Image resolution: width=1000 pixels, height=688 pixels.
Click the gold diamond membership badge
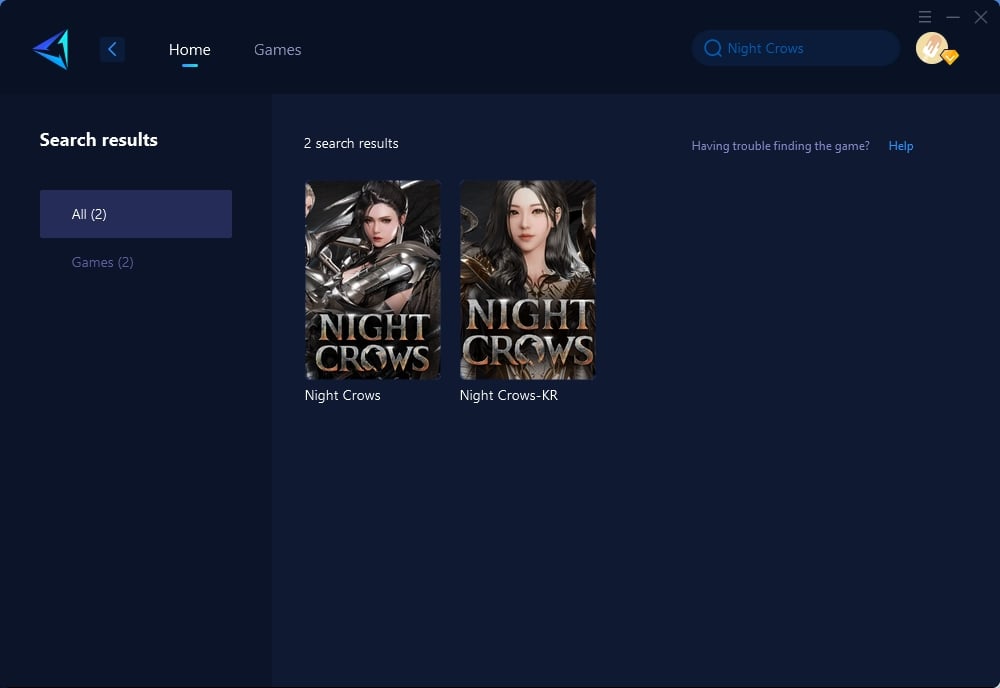pos(950,58)
